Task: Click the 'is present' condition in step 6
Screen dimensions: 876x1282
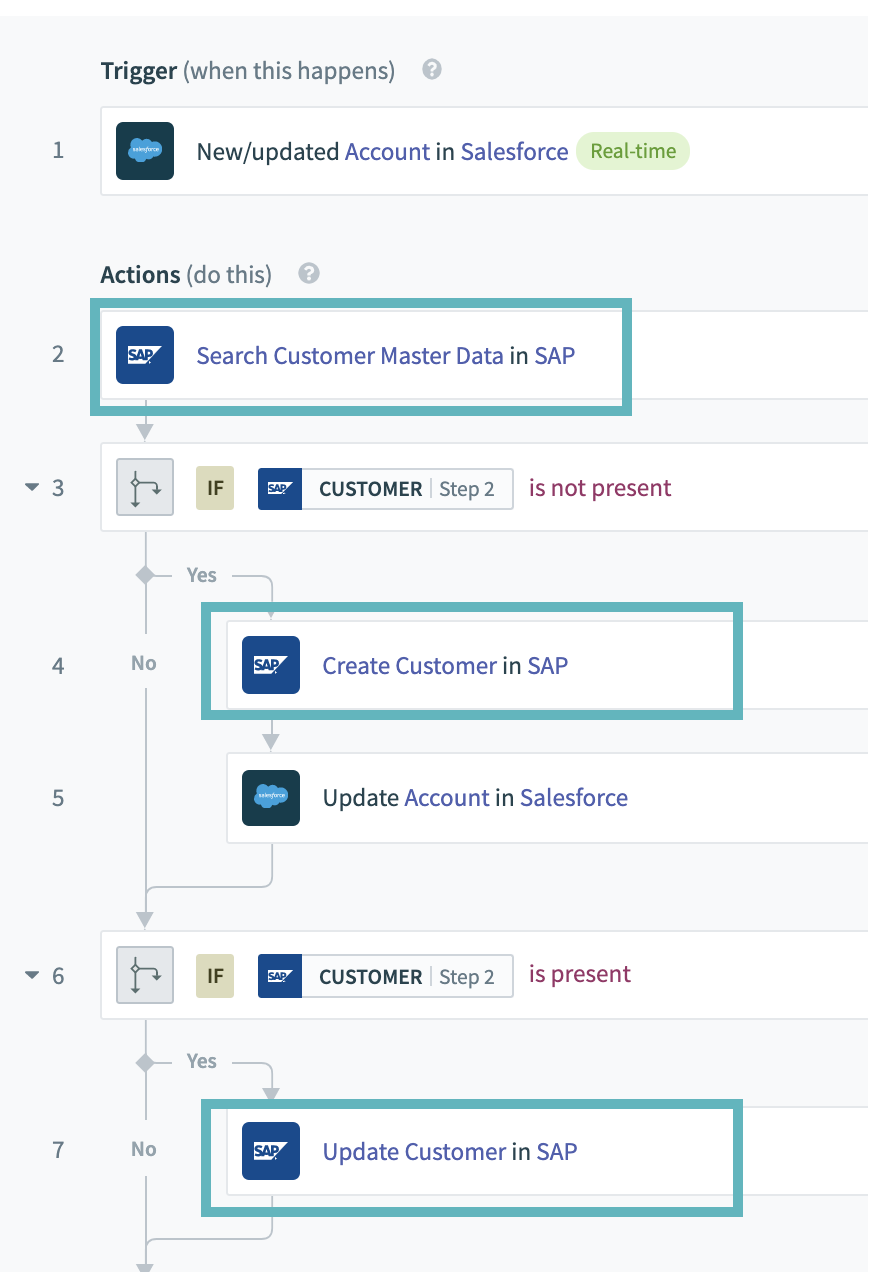Action: pos(580,975)
